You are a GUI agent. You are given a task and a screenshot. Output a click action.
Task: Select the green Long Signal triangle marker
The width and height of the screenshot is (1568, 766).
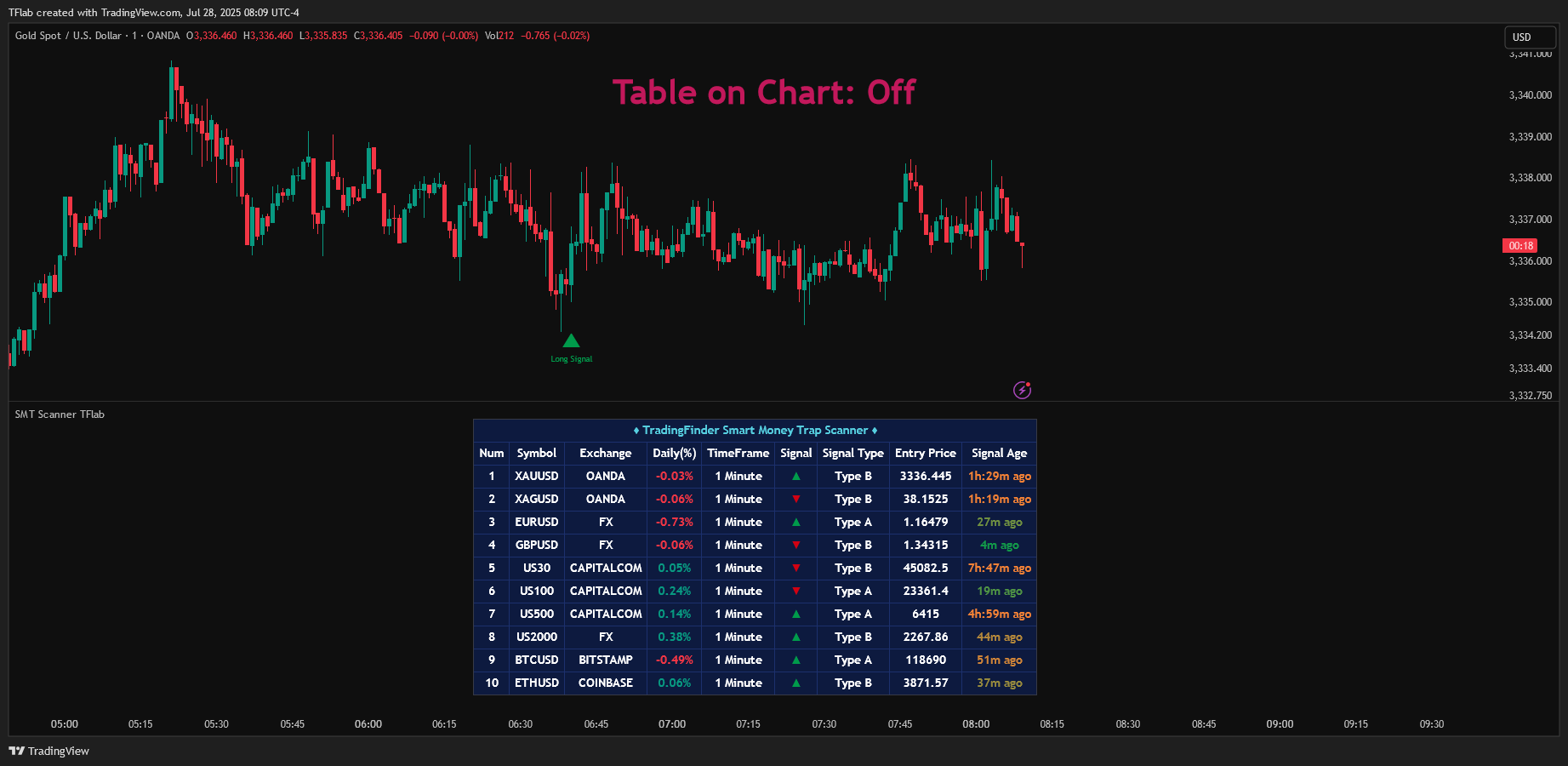coord(571,340)
